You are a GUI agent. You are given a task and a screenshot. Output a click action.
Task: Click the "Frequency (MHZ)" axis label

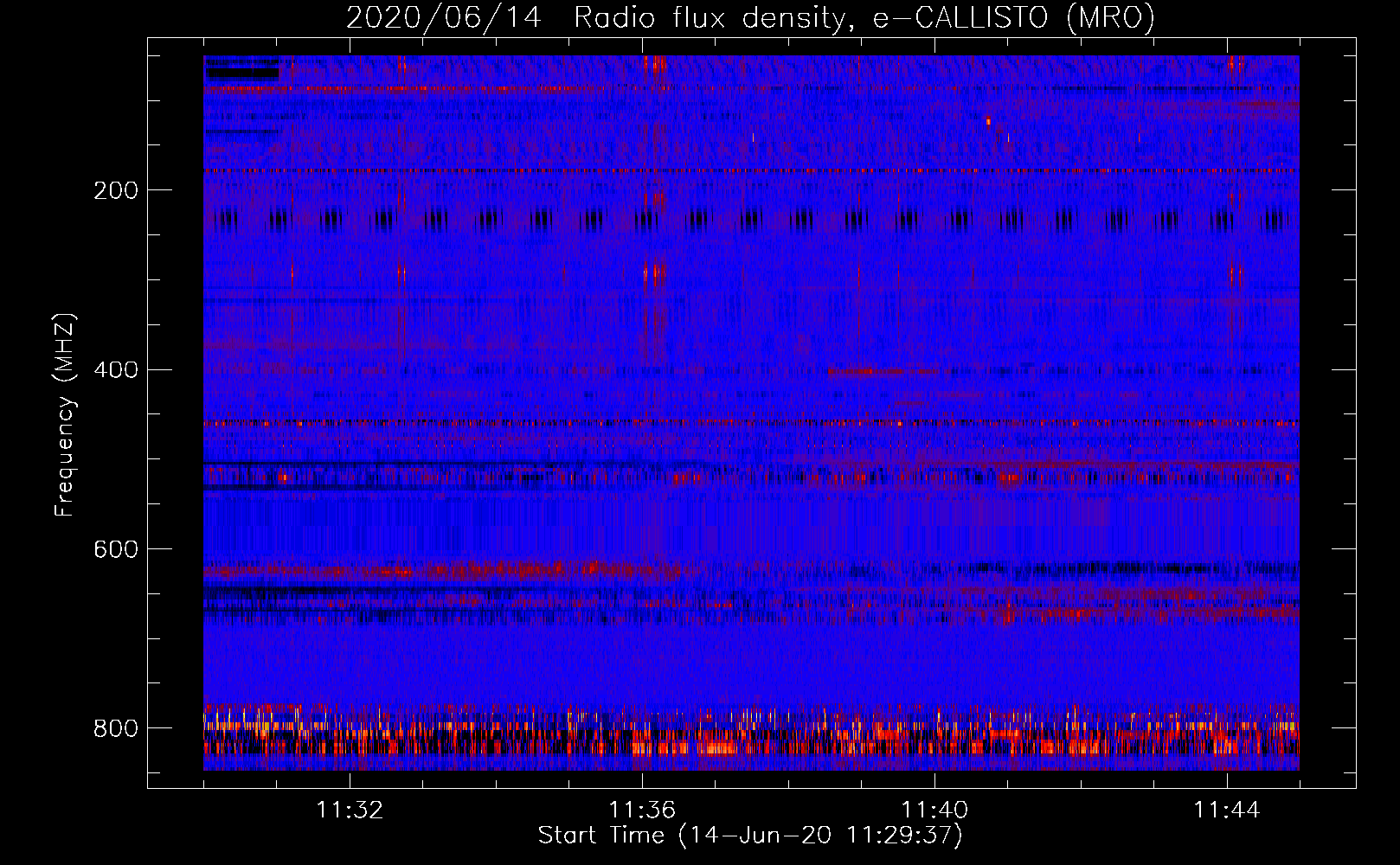65,415
